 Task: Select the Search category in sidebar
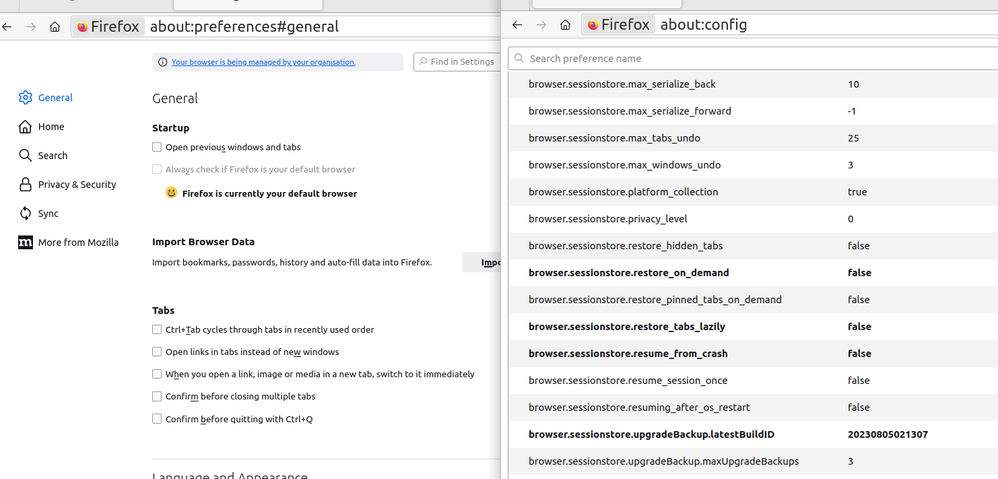pos(52,155)
